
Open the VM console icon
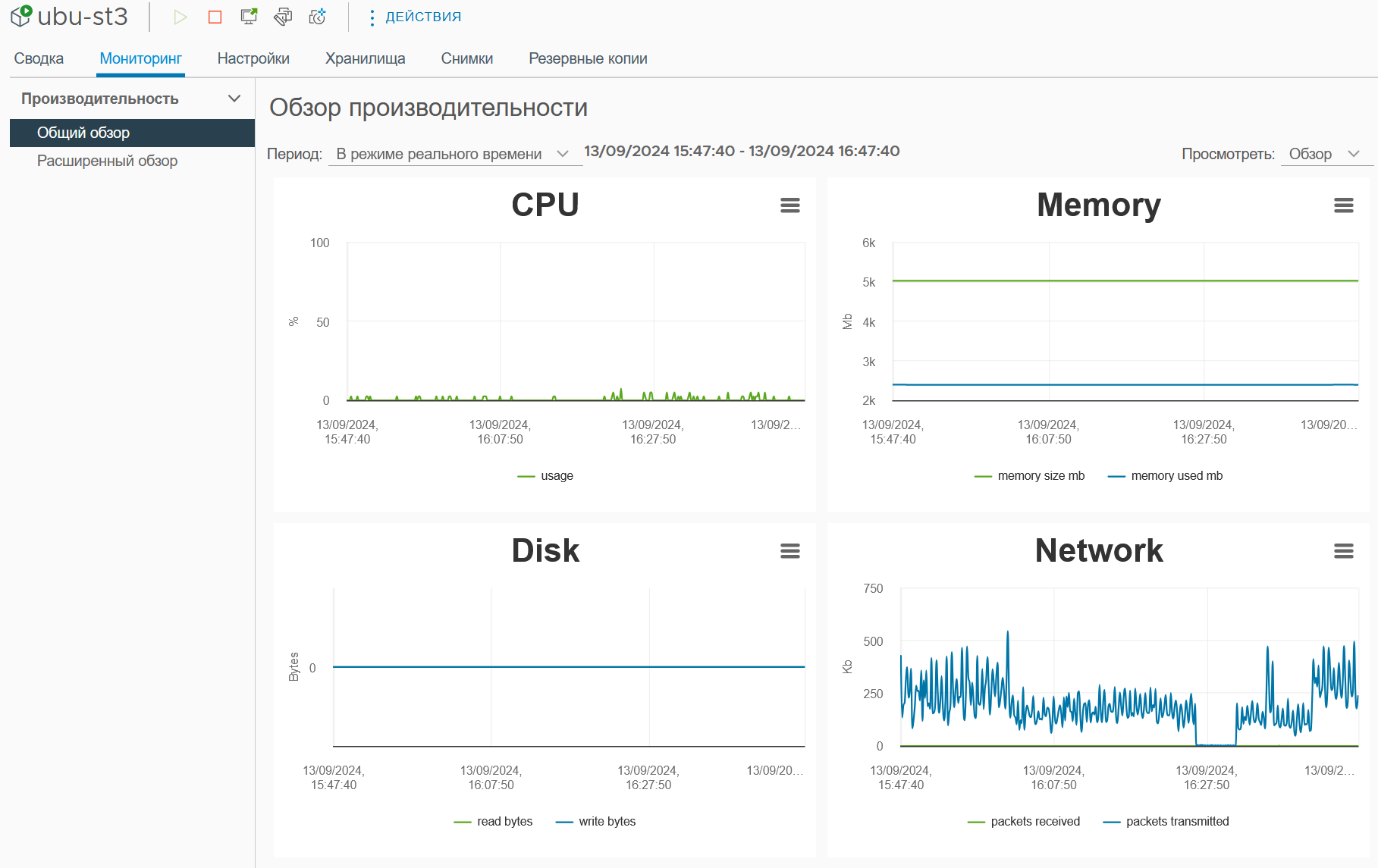tap(249, 17)
